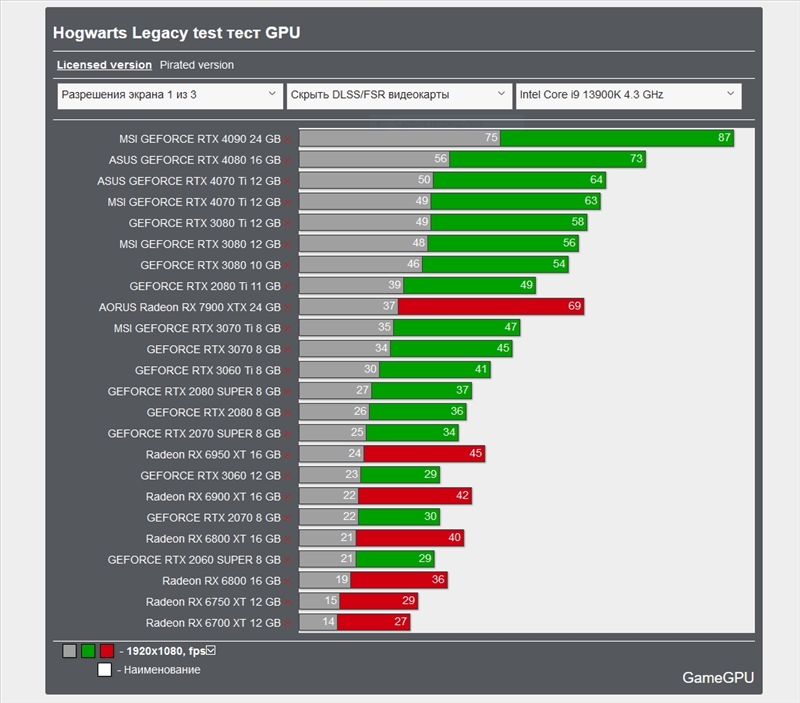This screenshot has height=703, width=800.
Task: Switch to the Licensed version tab
Action: pos(104,65)
